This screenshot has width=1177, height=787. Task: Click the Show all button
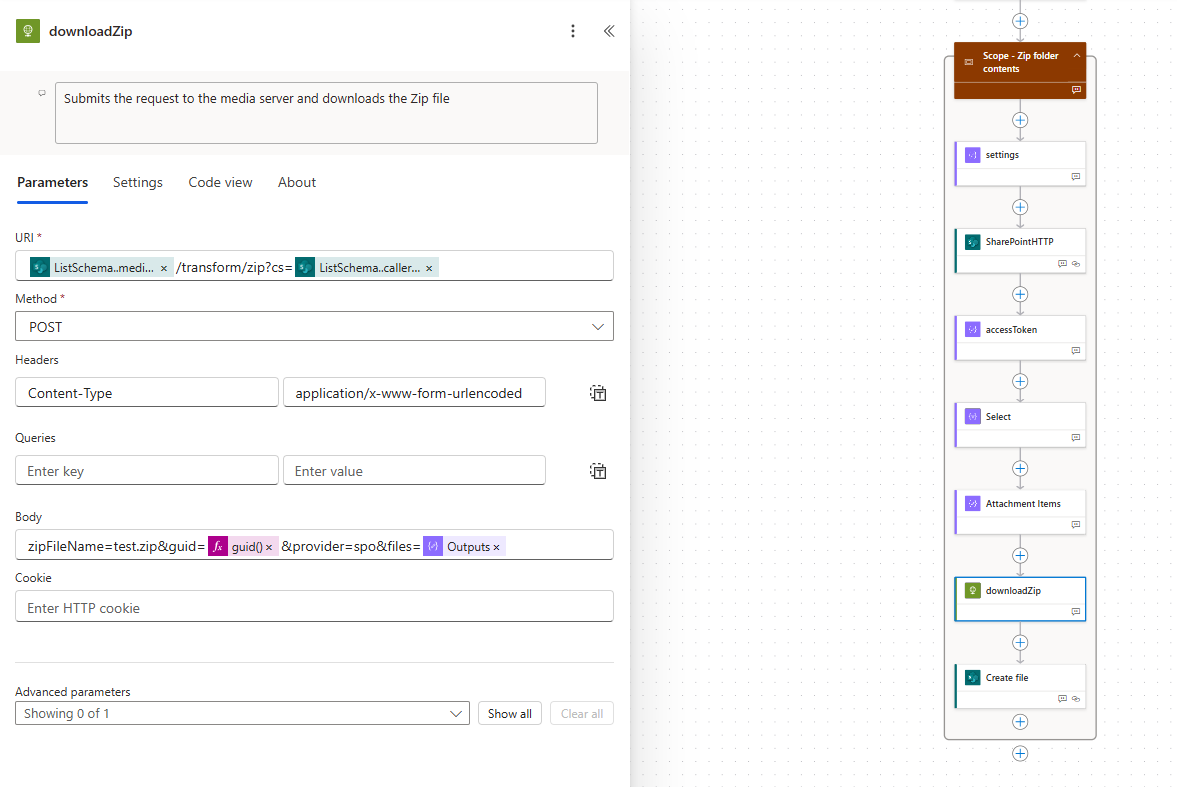click(x=510, y=713)
